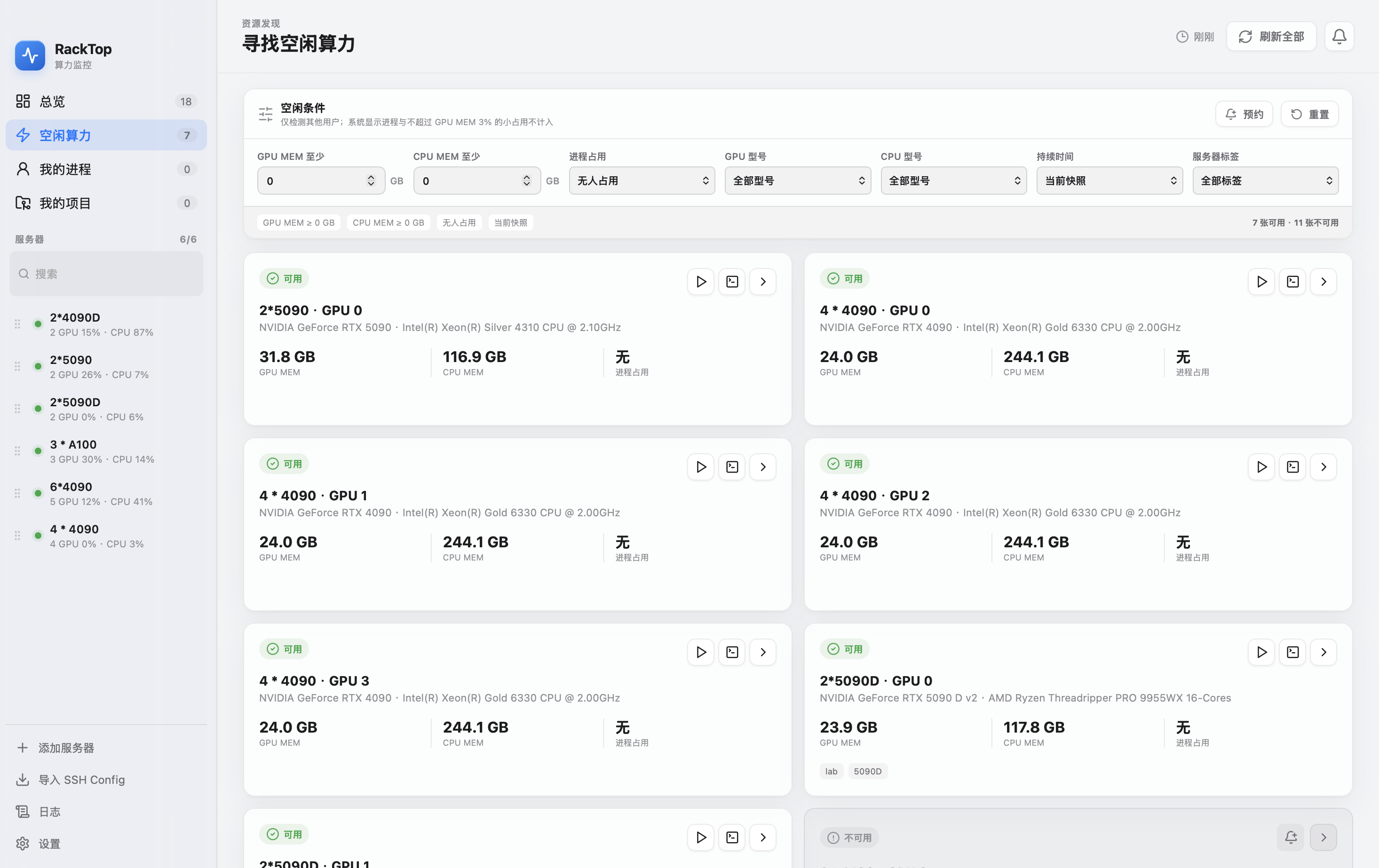1379x868 pixels.
Task: Click the filter sliders icon beside 空闲条件
Action: 266,114
